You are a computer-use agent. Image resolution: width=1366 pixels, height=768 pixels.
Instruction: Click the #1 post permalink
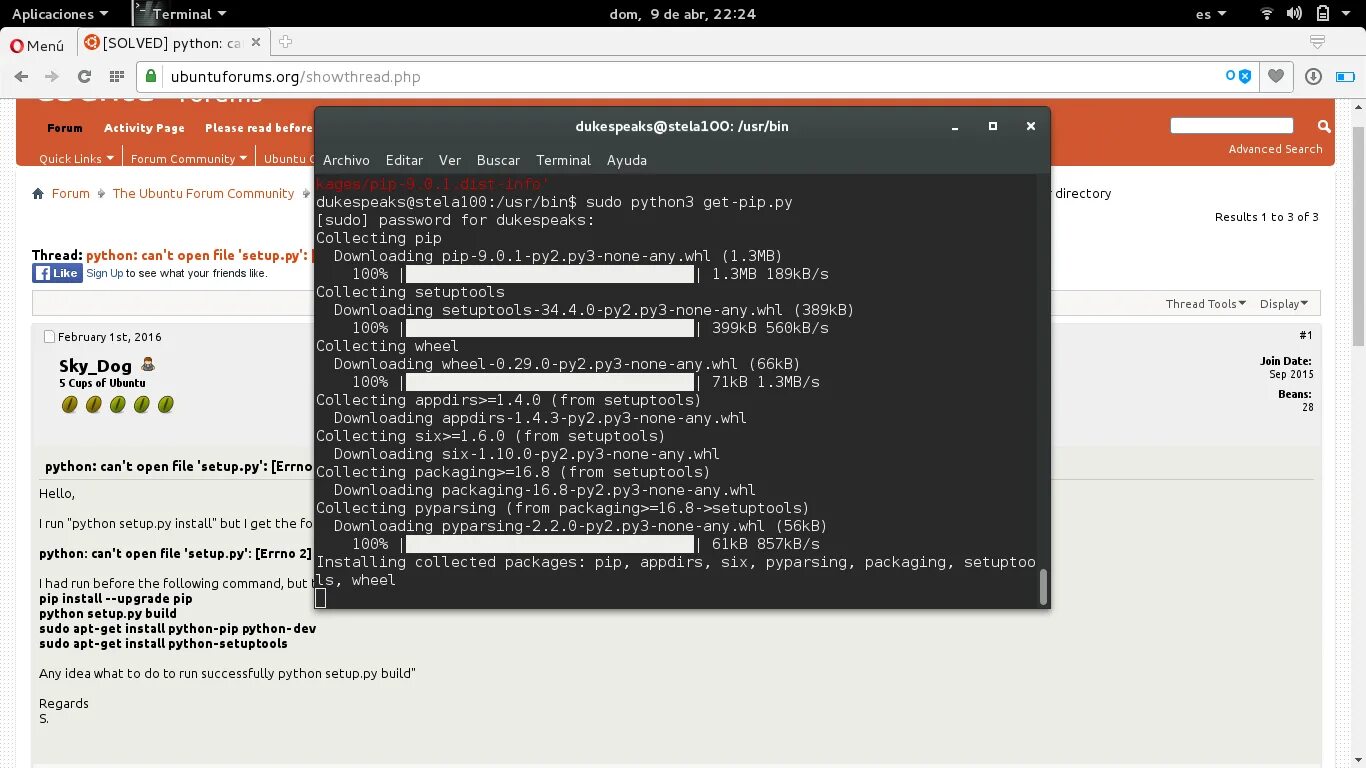1306,336
